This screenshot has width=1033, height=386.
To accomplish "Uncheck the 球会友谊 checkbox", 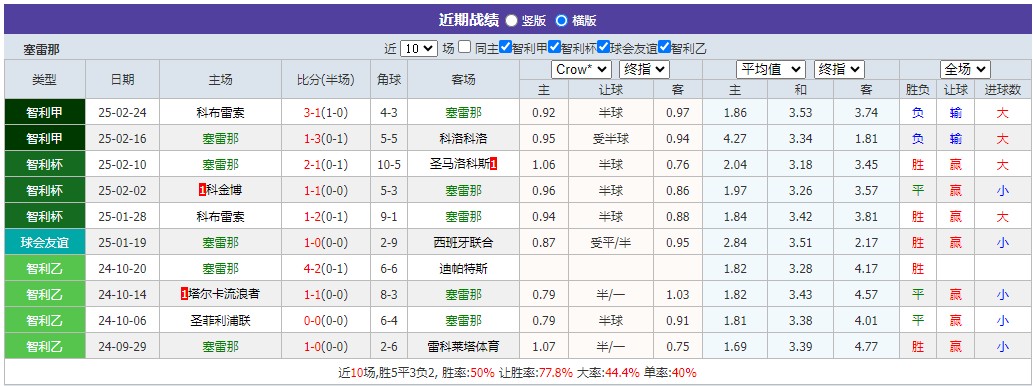I will pyautogui.click(x=603, y=47).
